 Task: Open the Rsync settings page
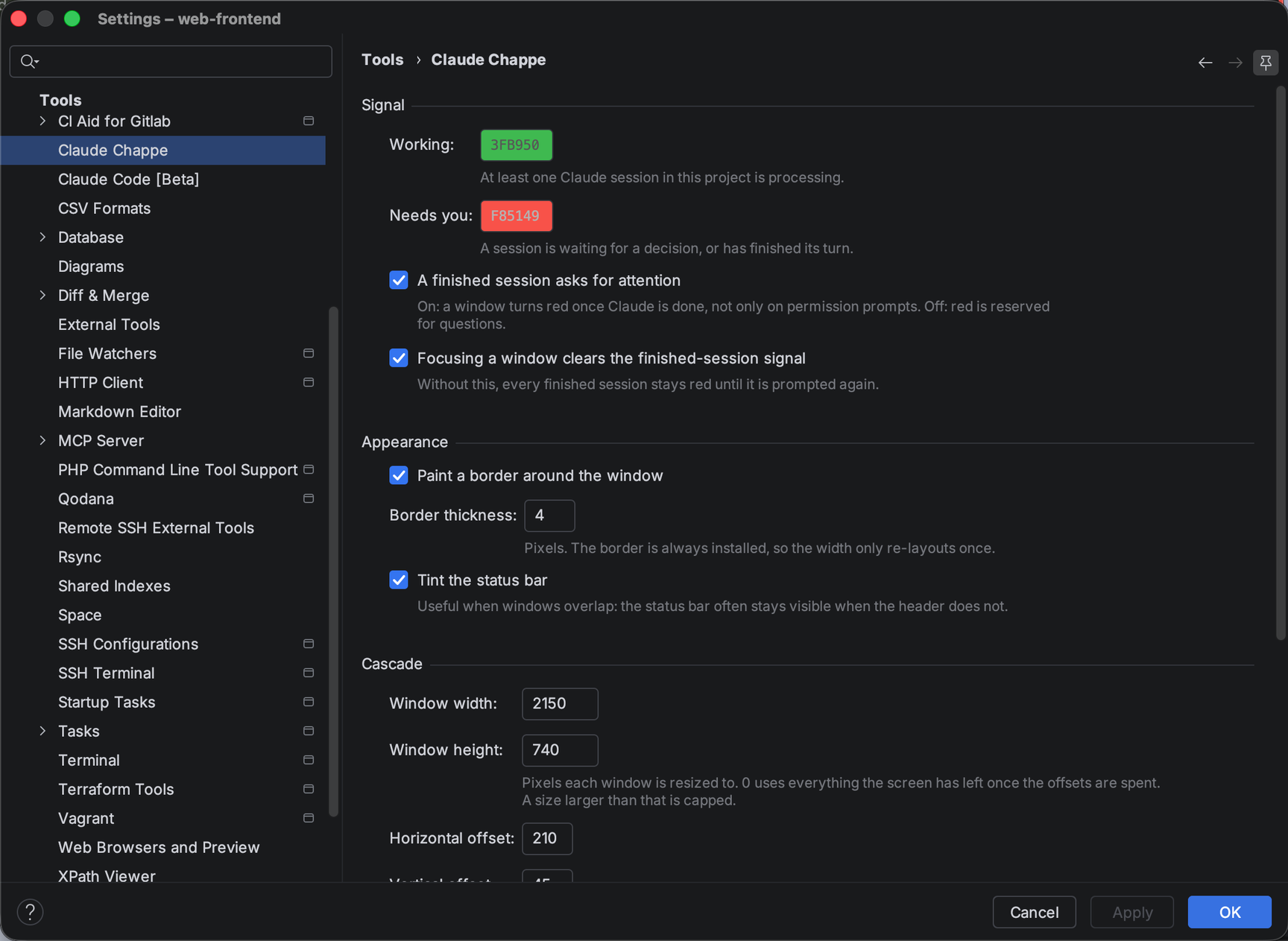(x=80, y=557)
